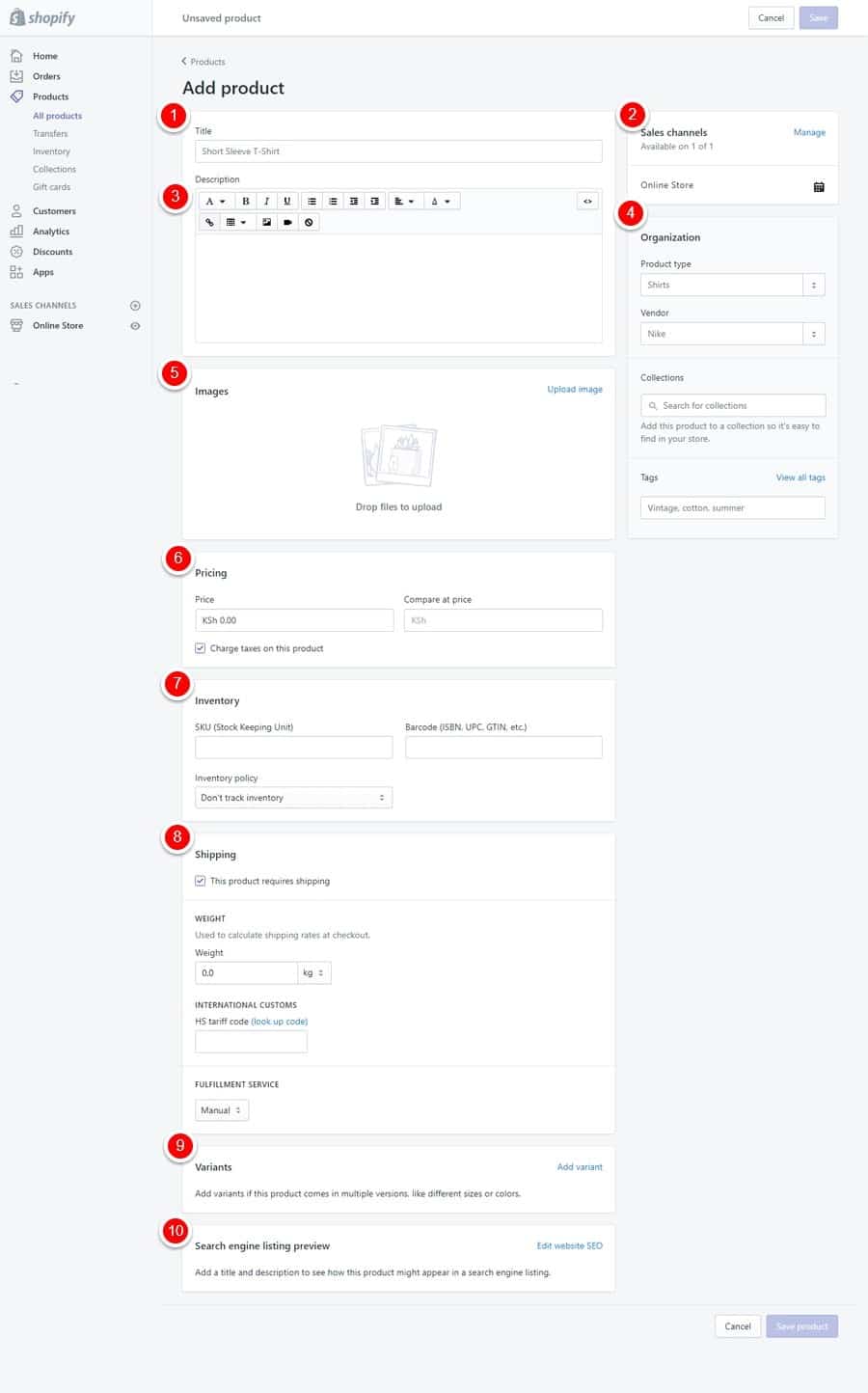This screenshot has height=1393, width=868.
Task: Open the HTML code view of the description
Action: pyautogui.click(x=587, y=201)
